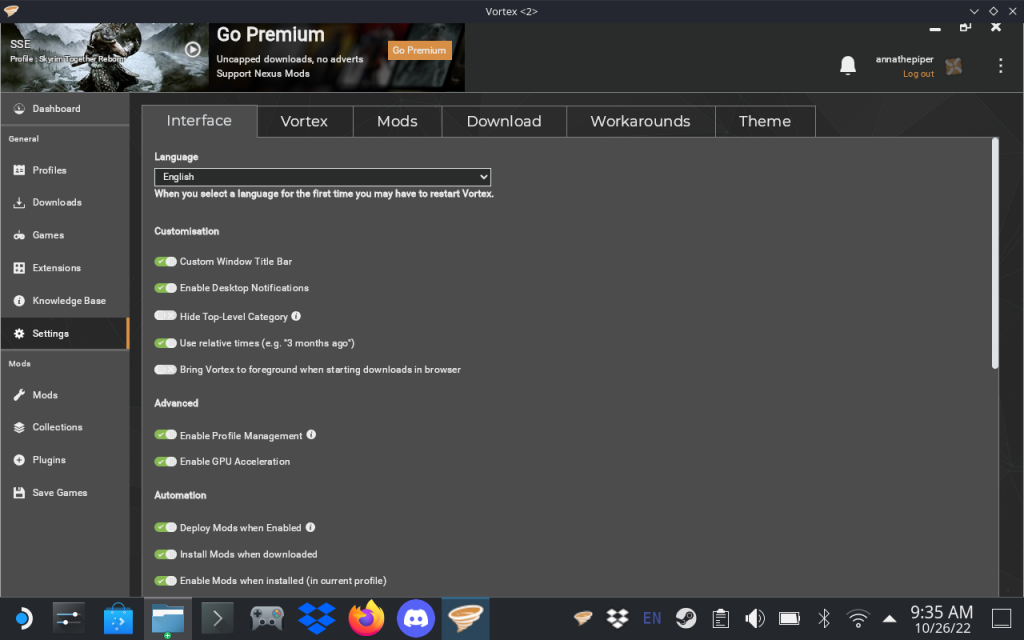
Task: Disable Enable GPU Acceleration toggle
Action: pyautogui.click(x=165, y=462)
